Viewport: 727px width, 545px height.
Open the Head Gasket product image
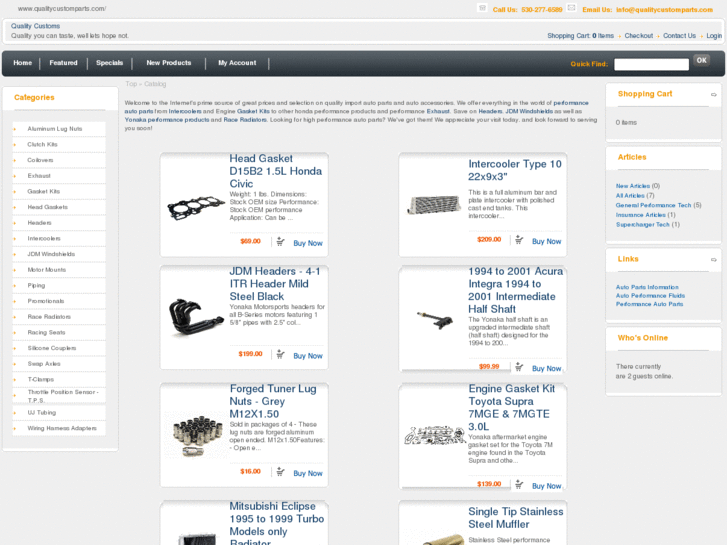tap(196, 207)
